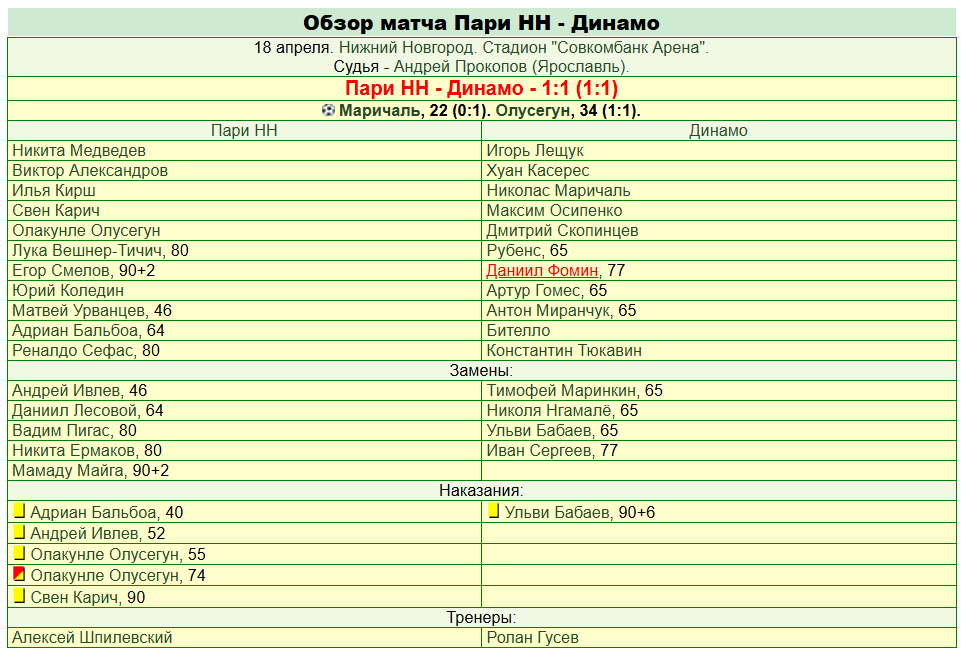Select the coach Ролан Гусев
This screenshot has width=961, height=653.
click(533, 637)
